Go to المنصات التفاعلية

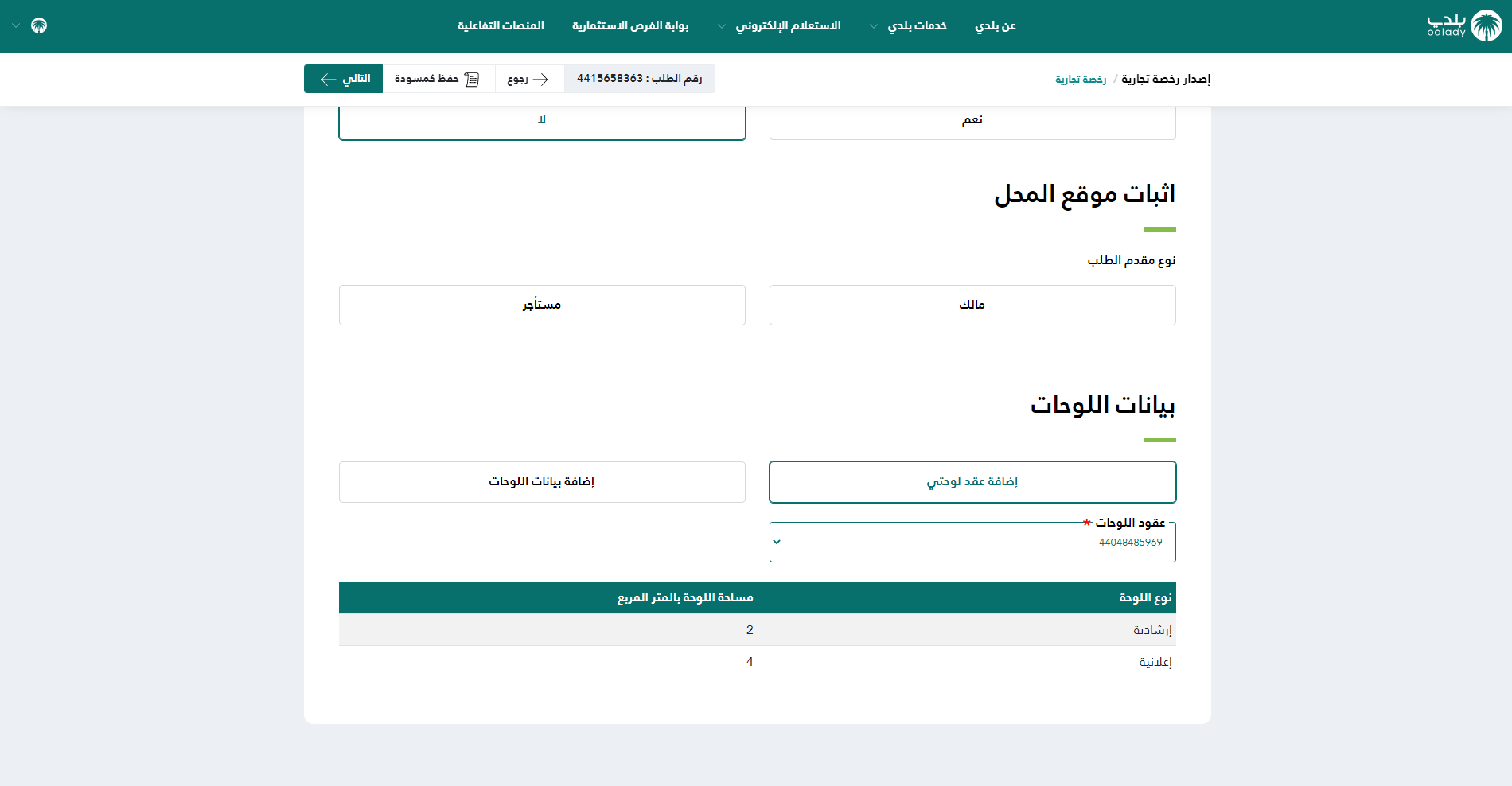pos(501,25)
